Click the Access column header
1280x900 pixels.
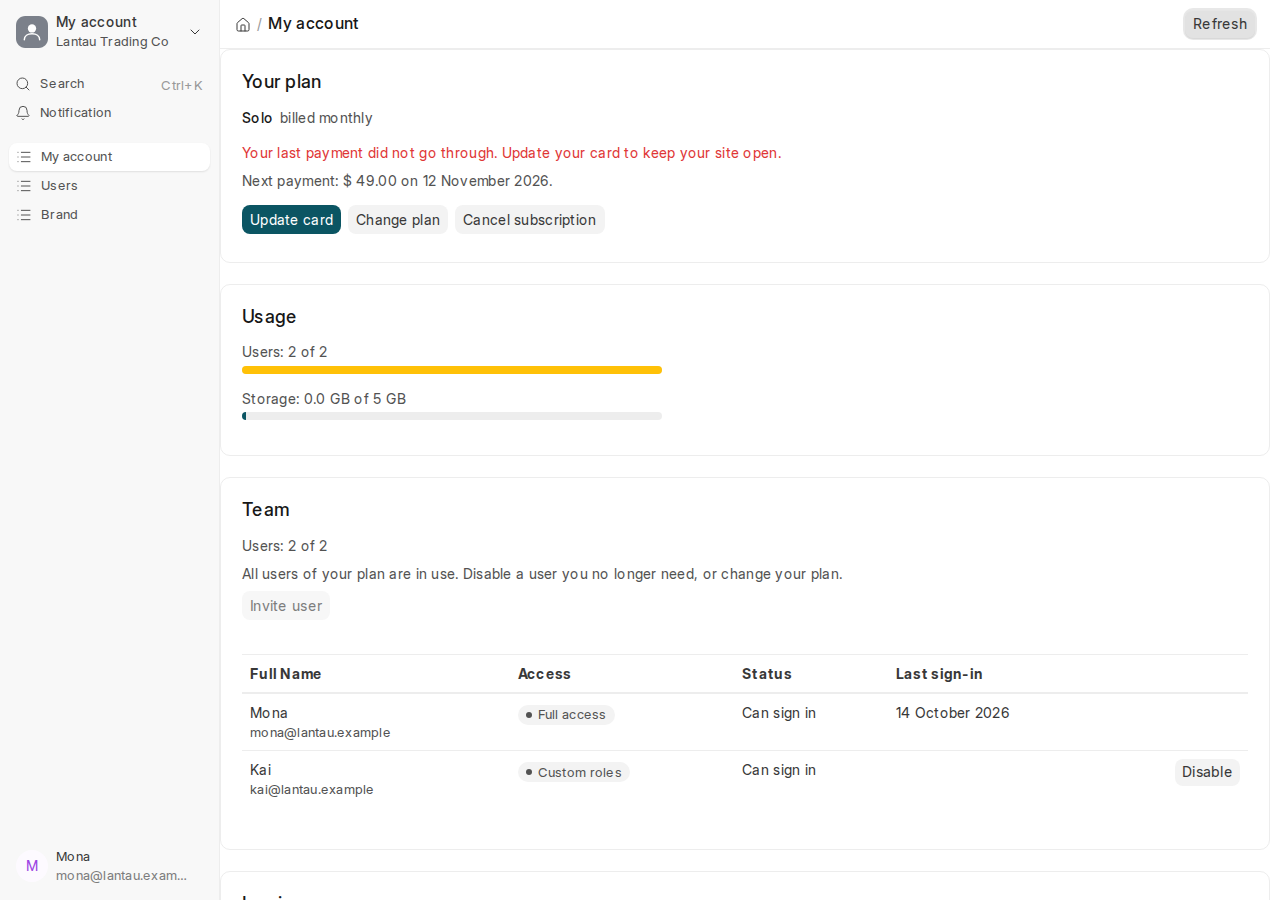pyautogui.click(x=544, y=674)
